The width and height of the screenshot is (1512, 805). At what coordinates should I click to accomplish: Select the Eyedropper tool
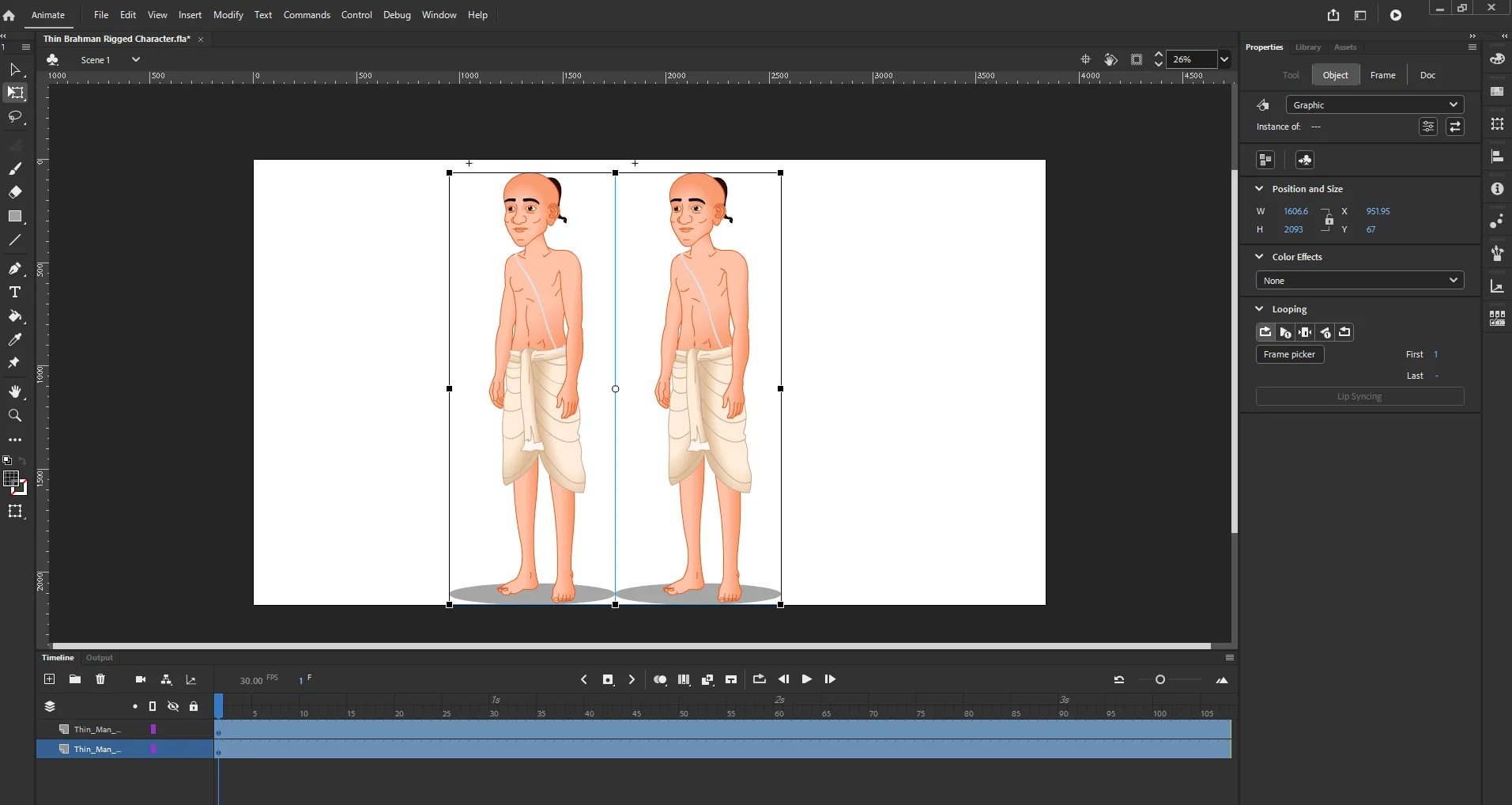(15, 340)
